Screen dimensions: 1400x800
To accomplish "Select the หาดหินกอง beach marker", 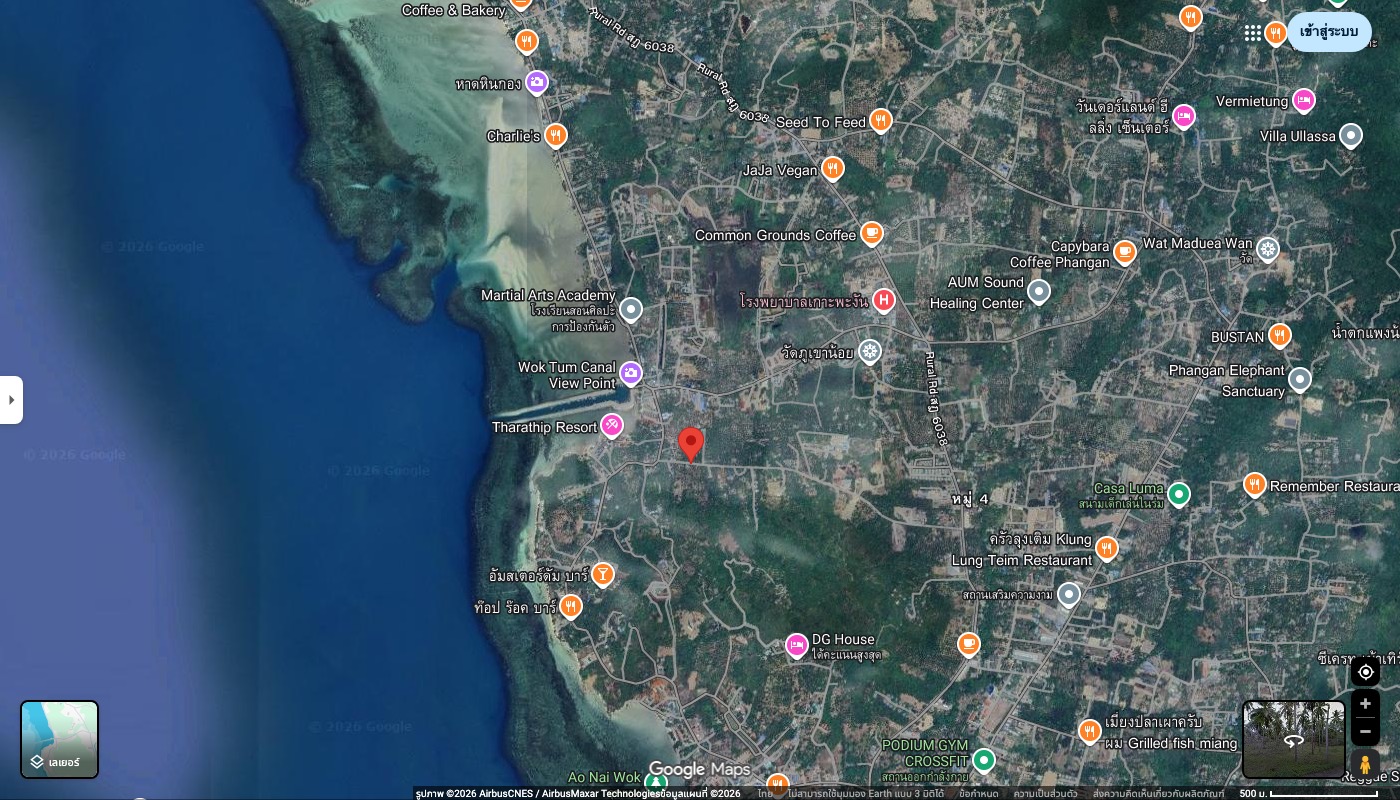I will click(537, 82).
